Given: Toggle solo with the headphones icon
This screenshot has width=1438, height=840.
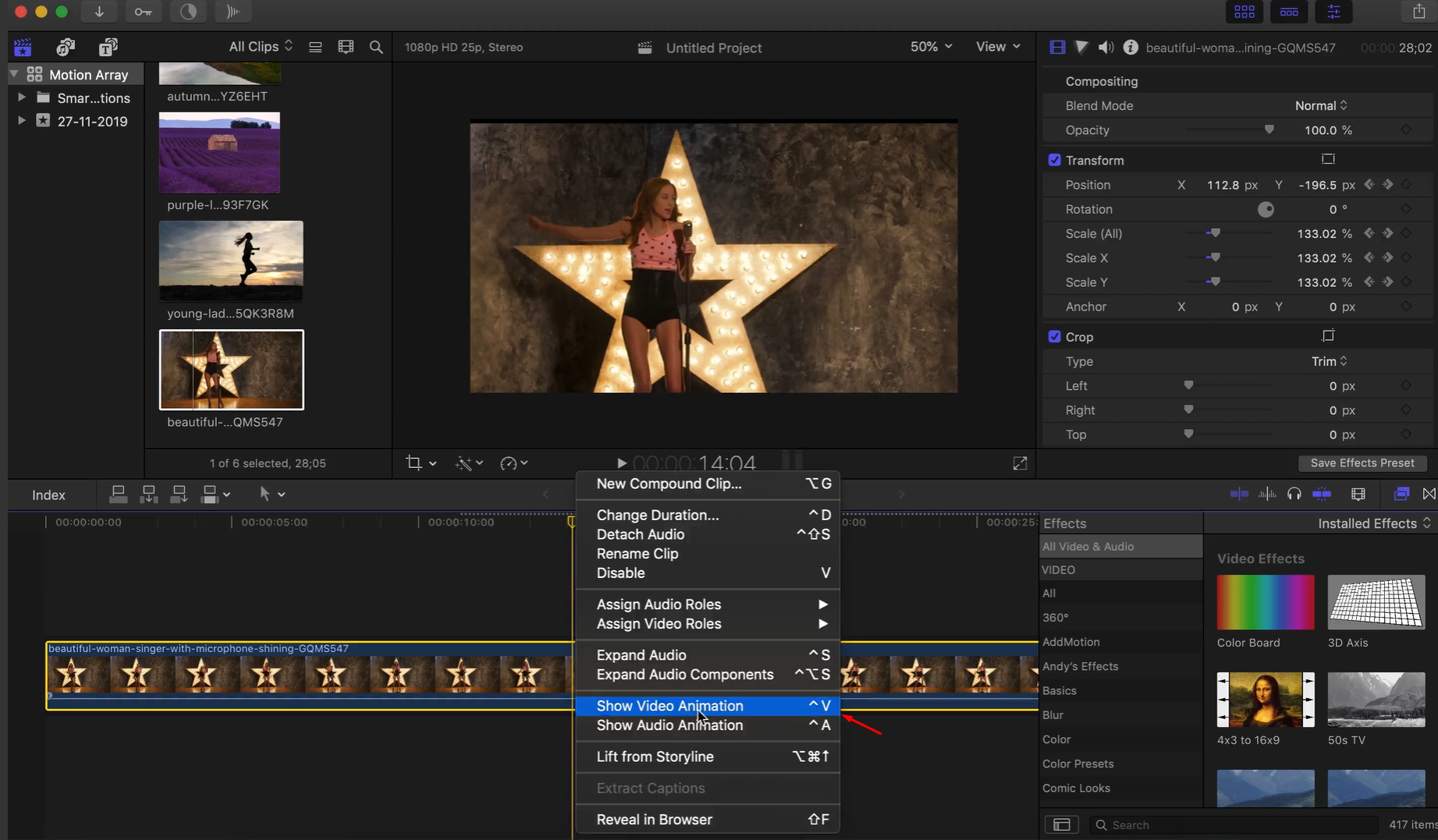Looking at the screenshot, I should point(1294,493).
